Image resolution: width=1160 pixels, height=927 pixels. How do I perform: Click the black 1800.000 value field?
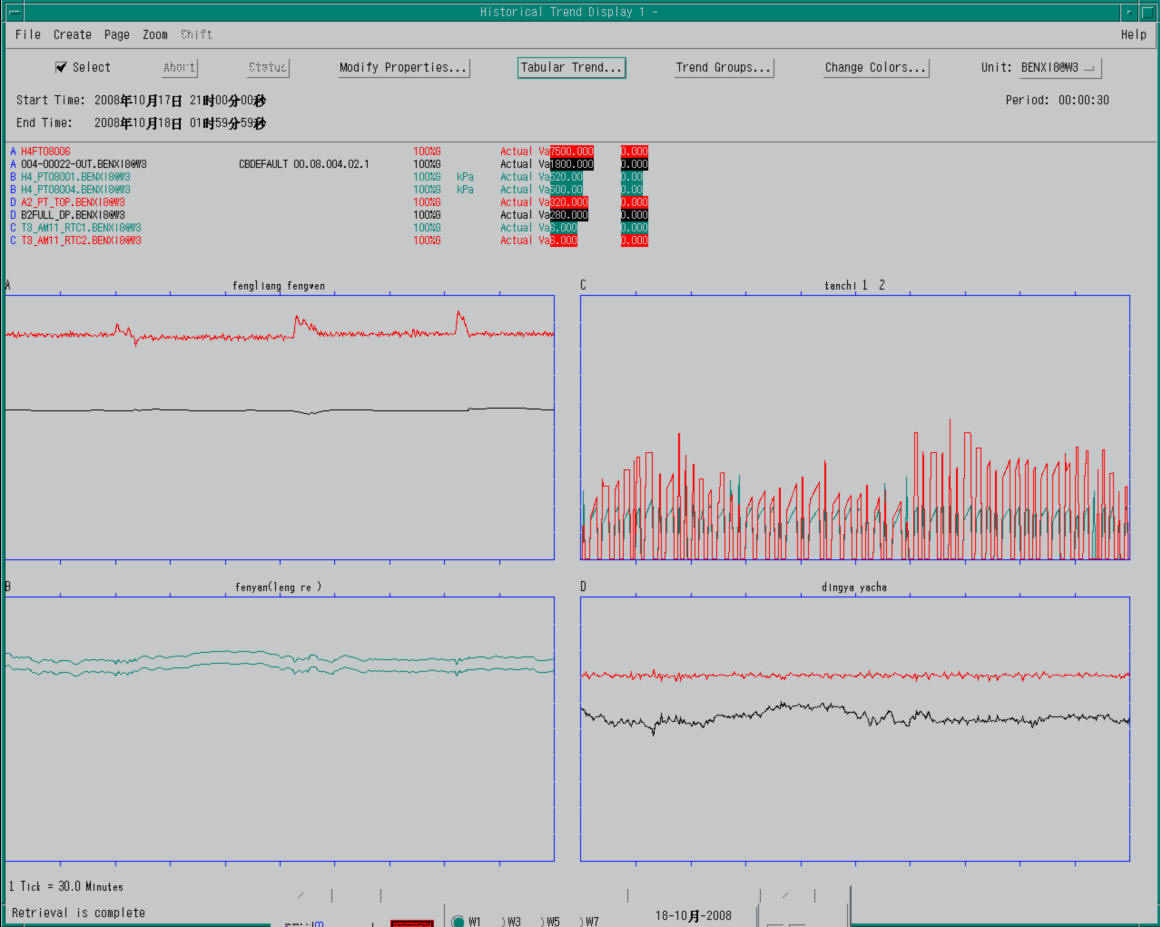572,164
